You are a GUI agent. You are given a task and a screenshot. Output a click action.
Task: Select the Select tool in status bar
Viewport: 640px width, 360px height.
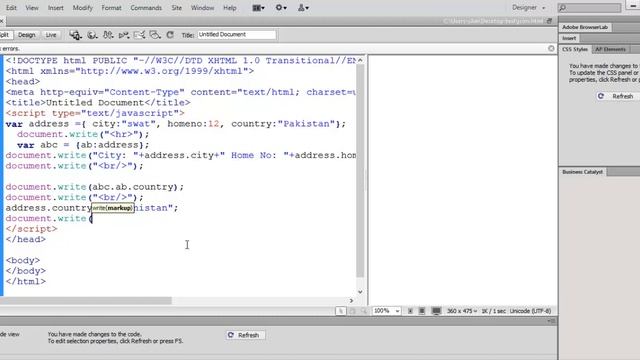click(340, 311)
